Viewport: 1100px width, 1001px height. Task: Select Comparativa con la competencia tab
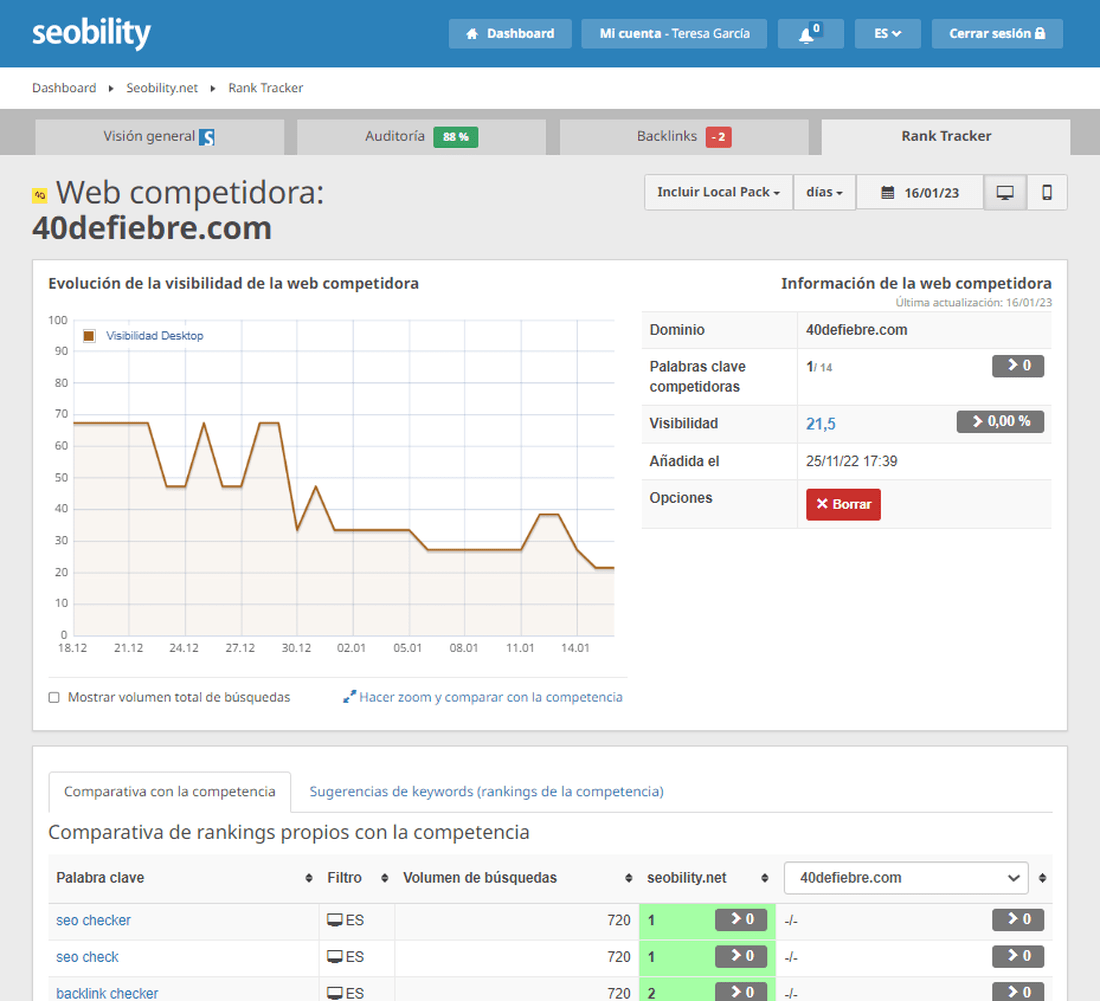tap(170, 792)
